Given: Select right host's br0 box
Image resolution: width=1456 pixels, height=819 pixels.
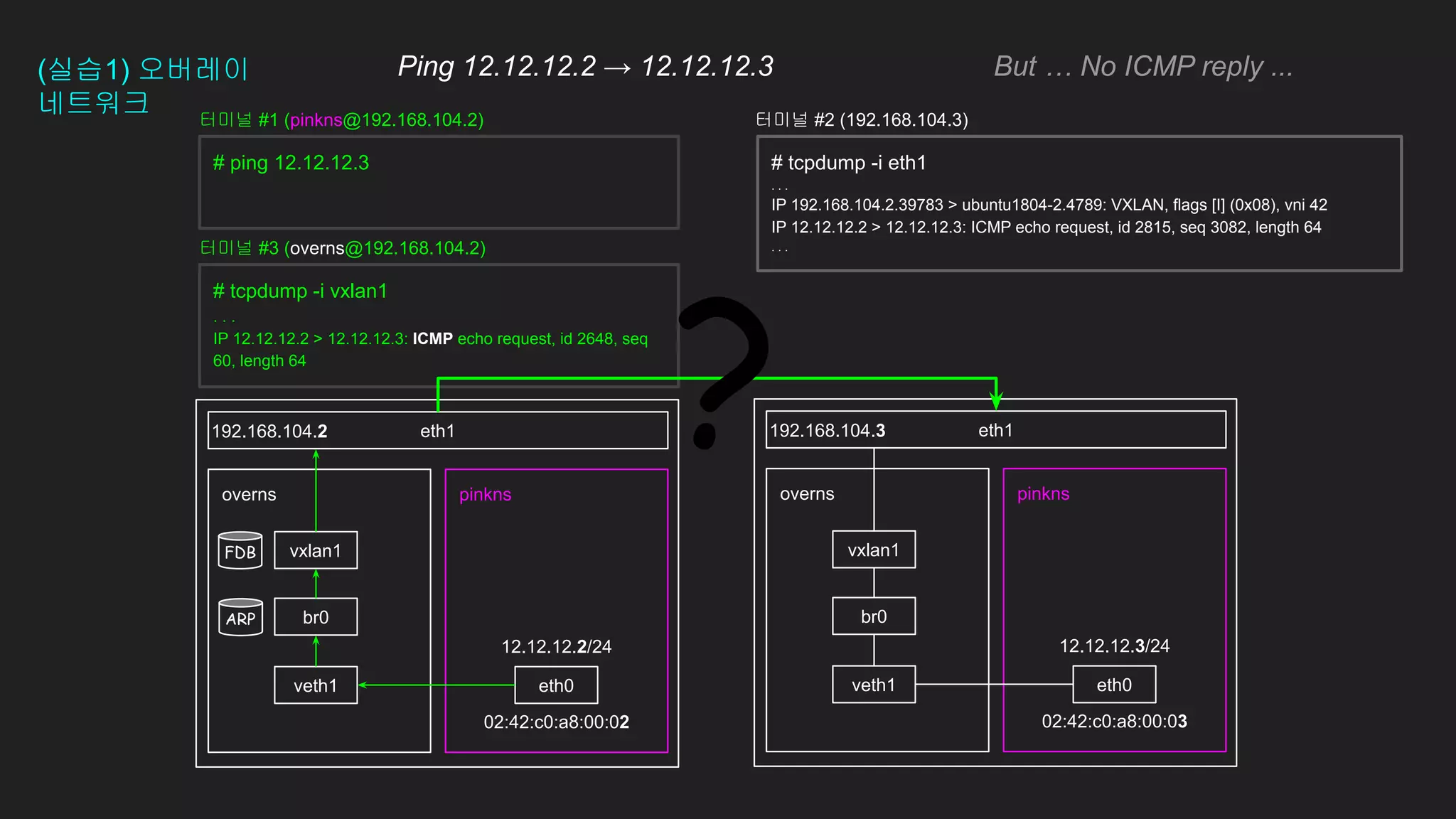Looking at the screenshot, I should 874,616.
